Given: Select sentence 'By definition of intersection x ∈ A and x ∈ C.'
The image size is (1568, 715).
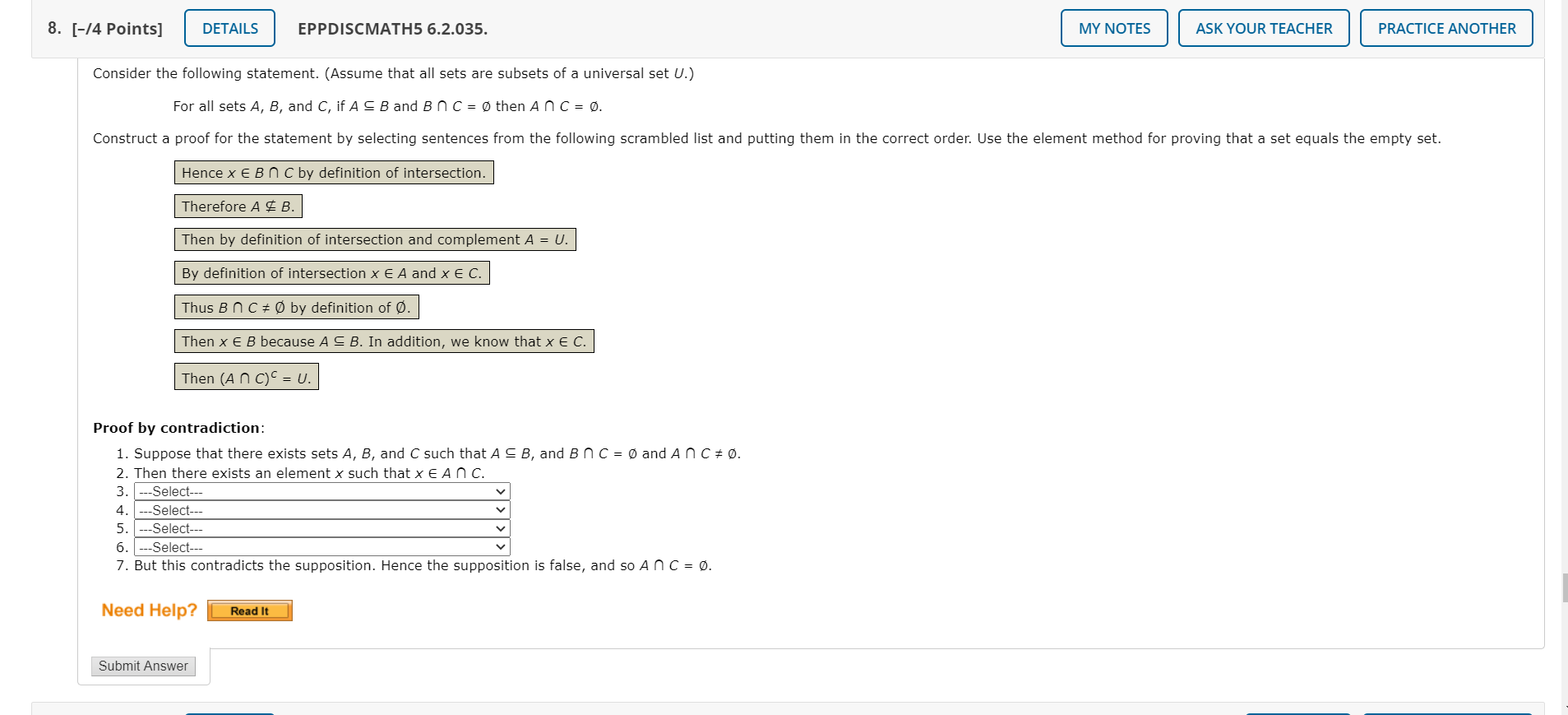Looking at the screenshot, I should [331, 272].
